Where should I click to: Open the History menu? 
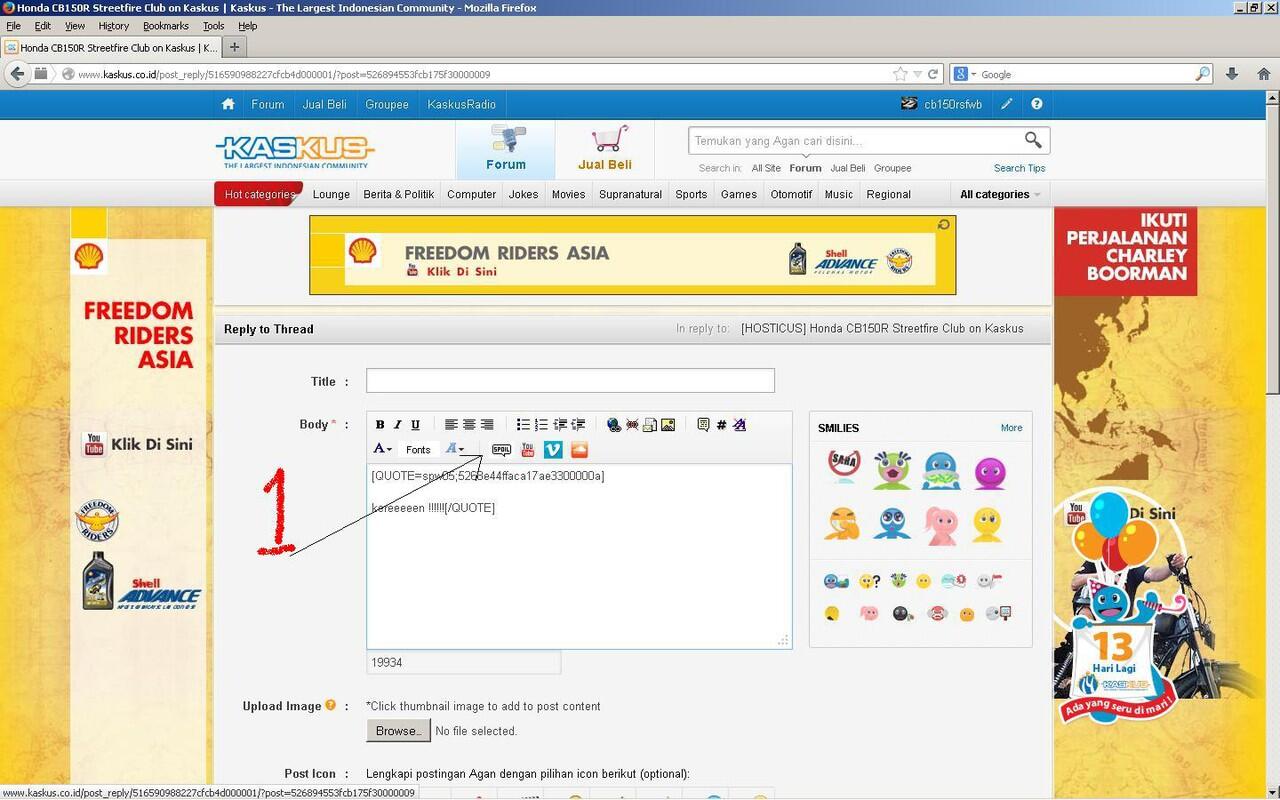click(113, 26)
